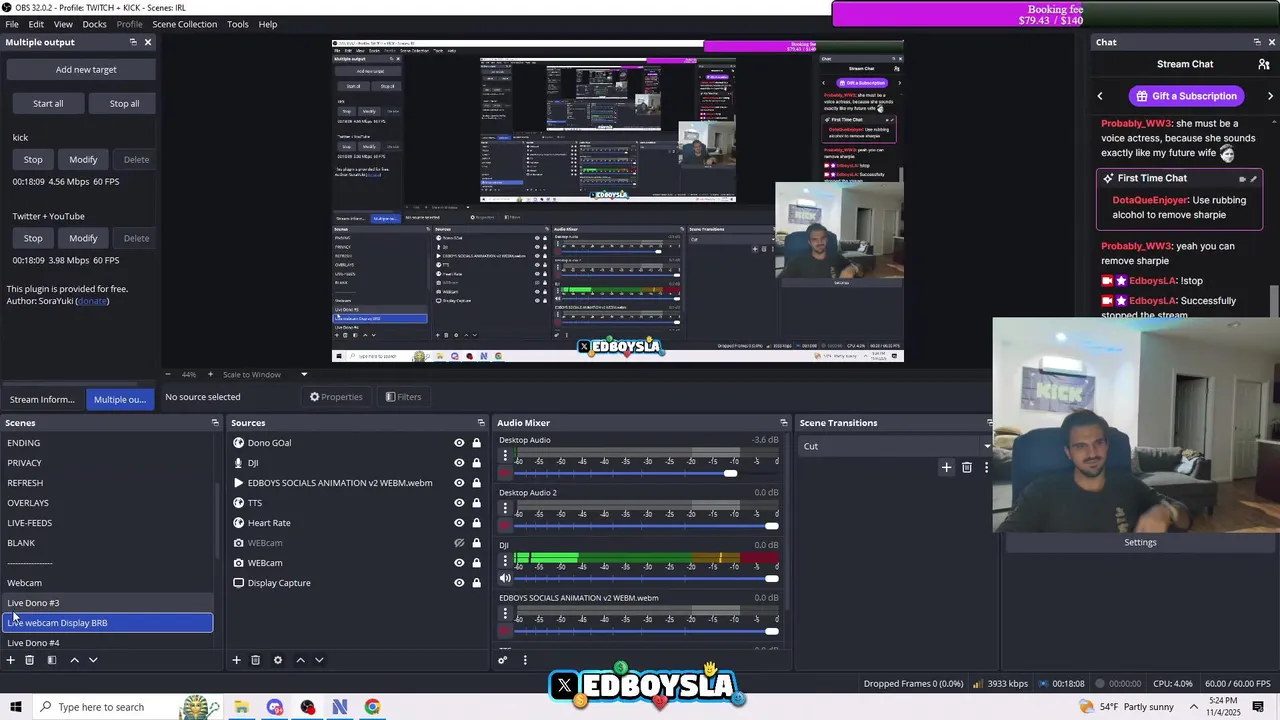
Task: Open Desktop Audio options three-dot menu
Action: point(505,456)
